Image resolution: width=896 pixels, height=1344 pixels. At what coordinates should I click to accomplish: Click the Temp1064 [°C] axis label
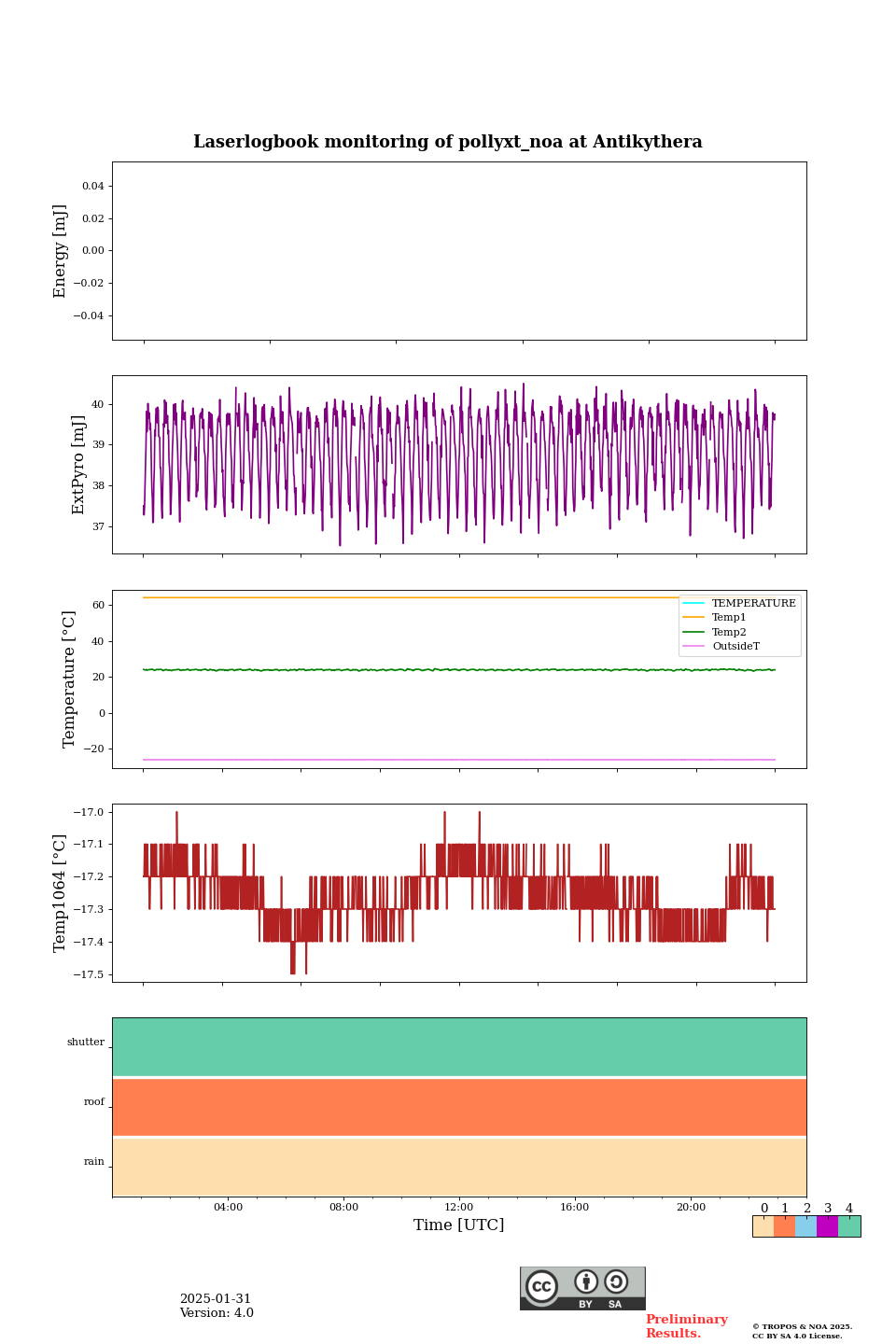[x=61, y=893]
